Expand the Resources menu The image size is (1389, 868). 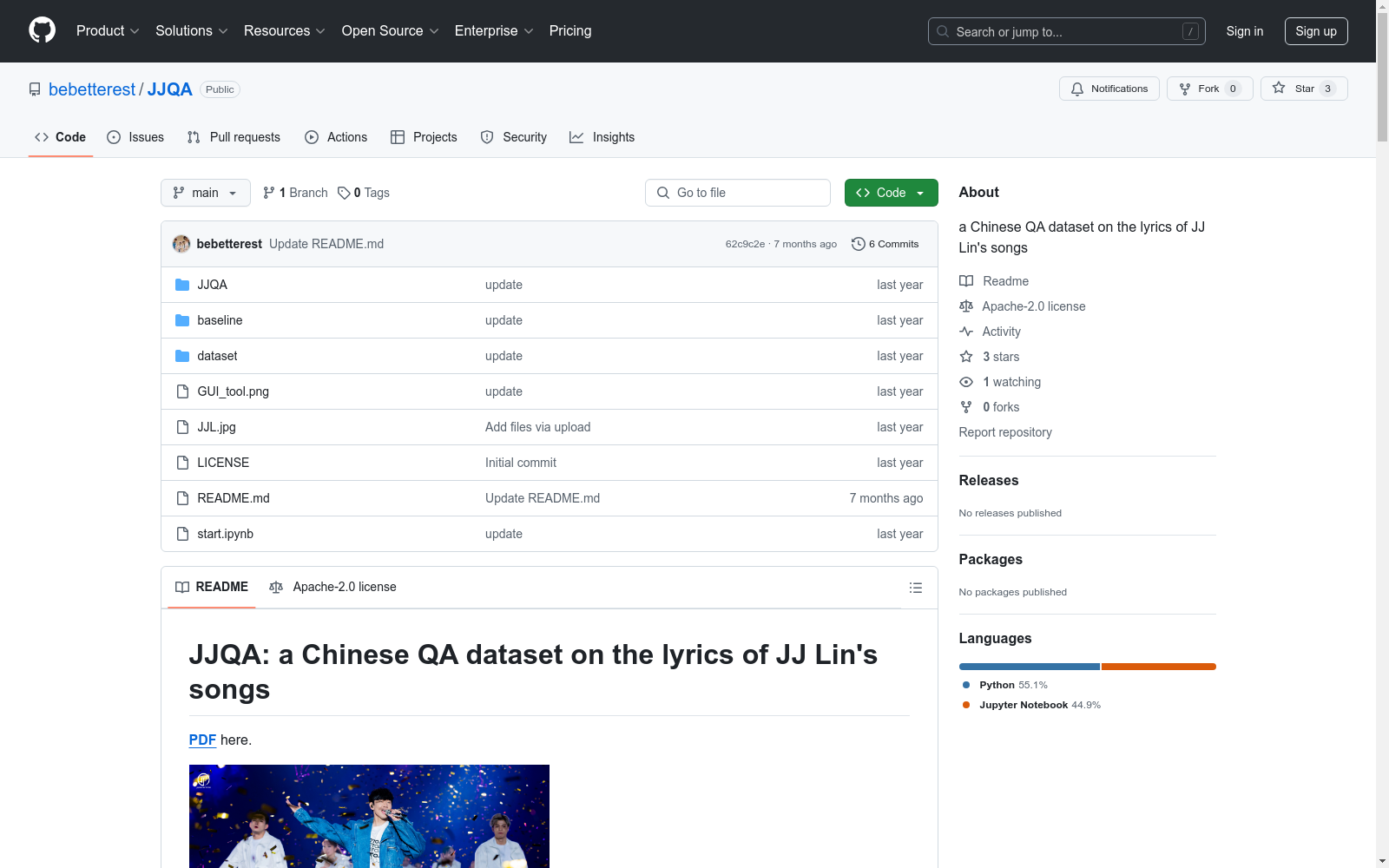tap(285, 30)
